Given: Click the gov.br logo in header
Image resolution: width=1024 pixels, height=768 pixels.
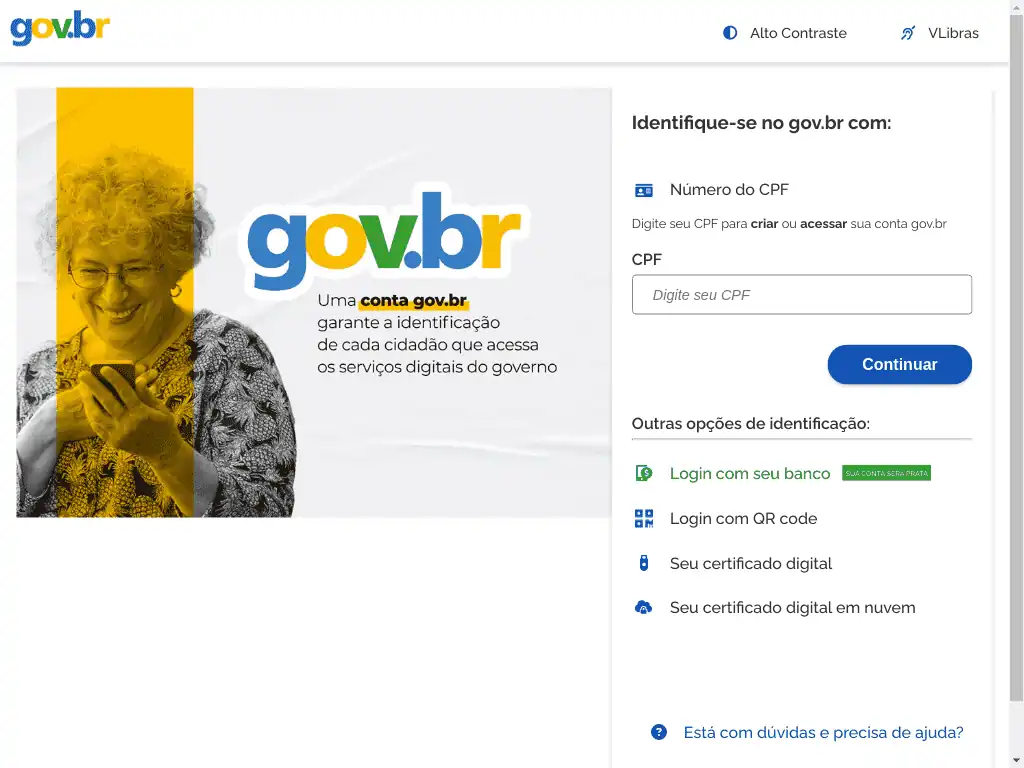Looking at the screenshot, I should click(x=60, y=28).
